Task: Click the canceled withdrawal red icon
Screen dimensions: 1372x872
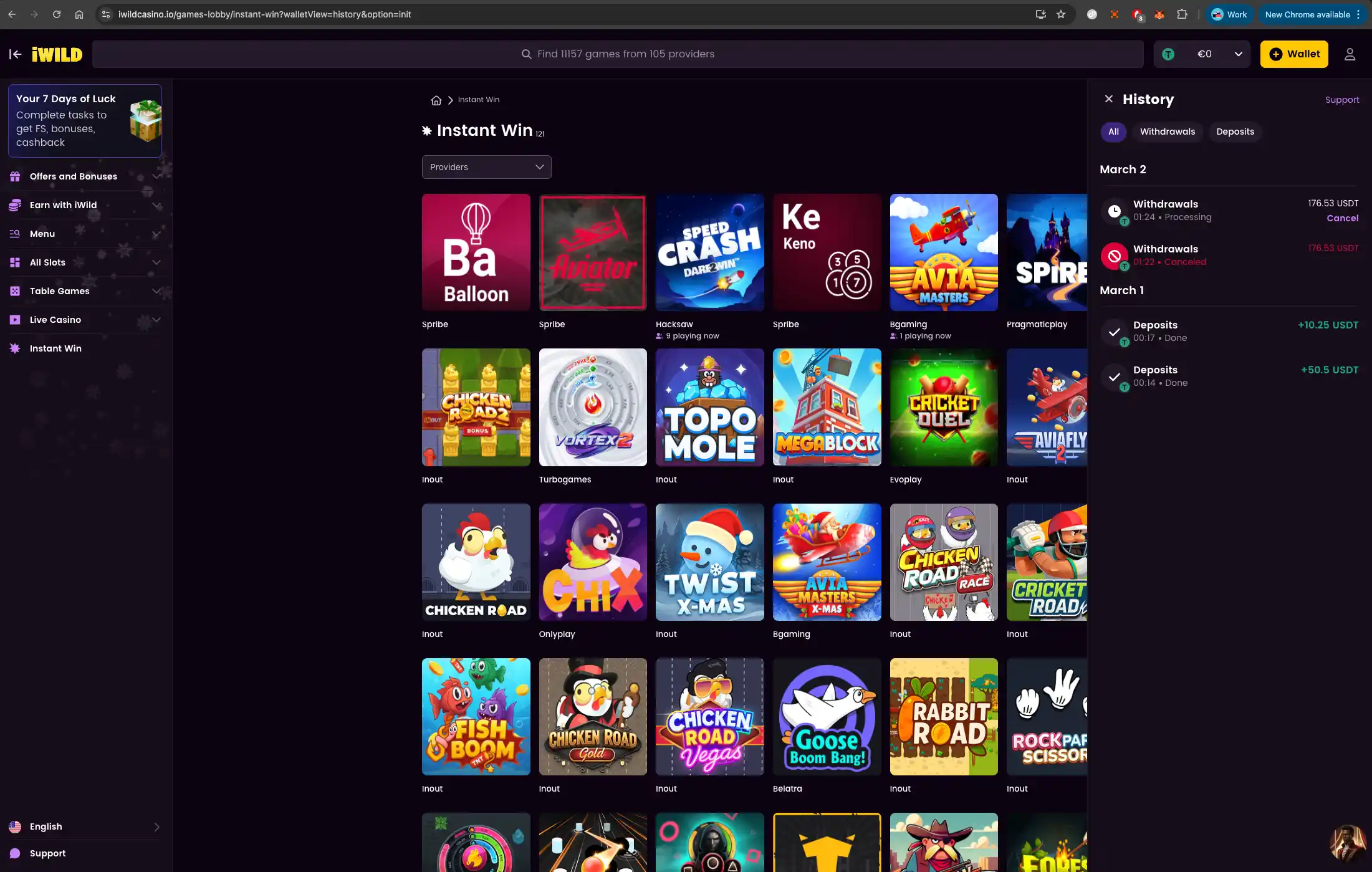Action: click(x=1114, y=256)
